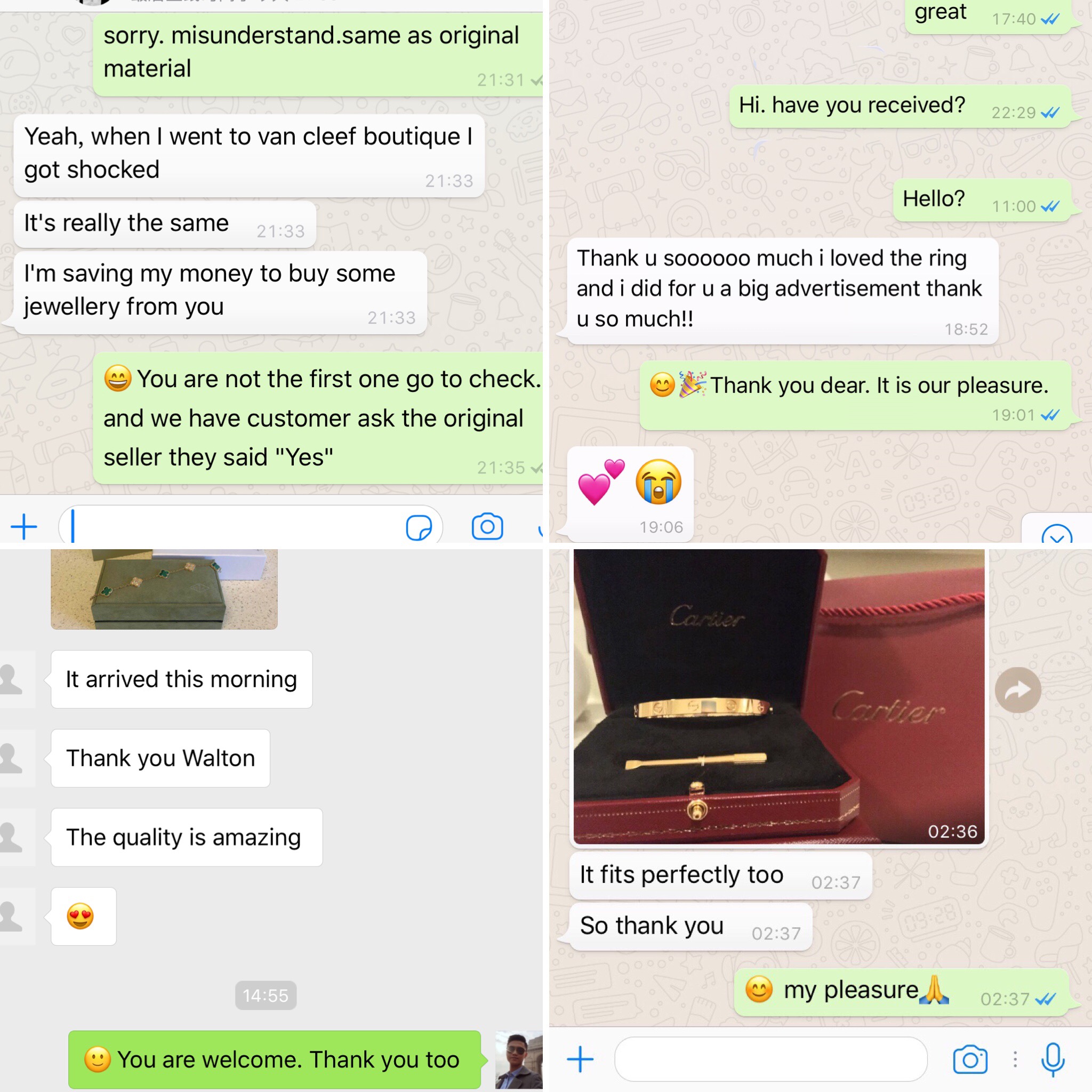Screen dimensions: 1092x1092
Task: Click the message input field with the cursor
Action: (x=251, y=527)
